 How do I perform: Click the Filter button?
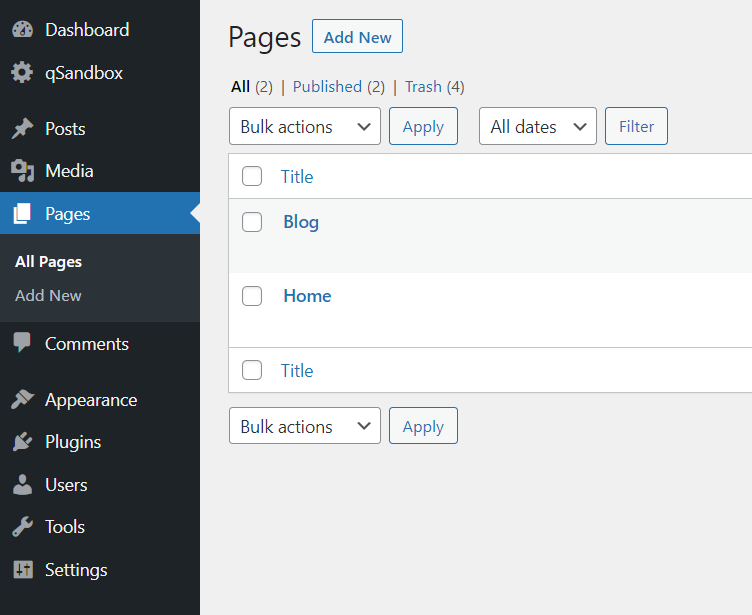point(636,126)
